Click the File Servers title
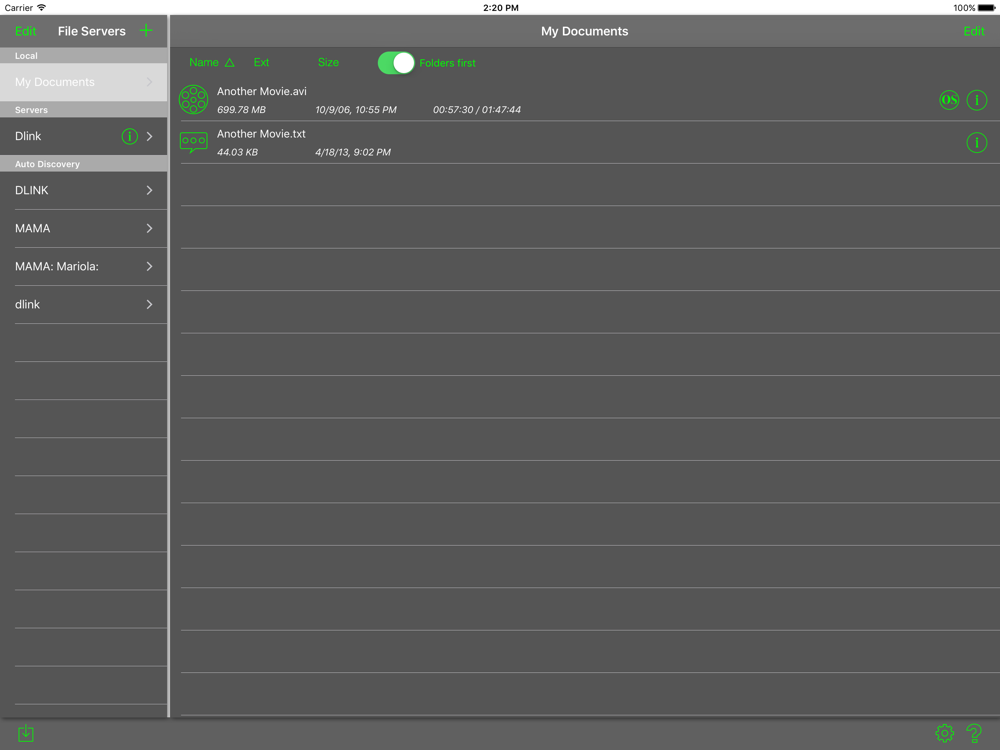1000x750 pixels. 92,31
